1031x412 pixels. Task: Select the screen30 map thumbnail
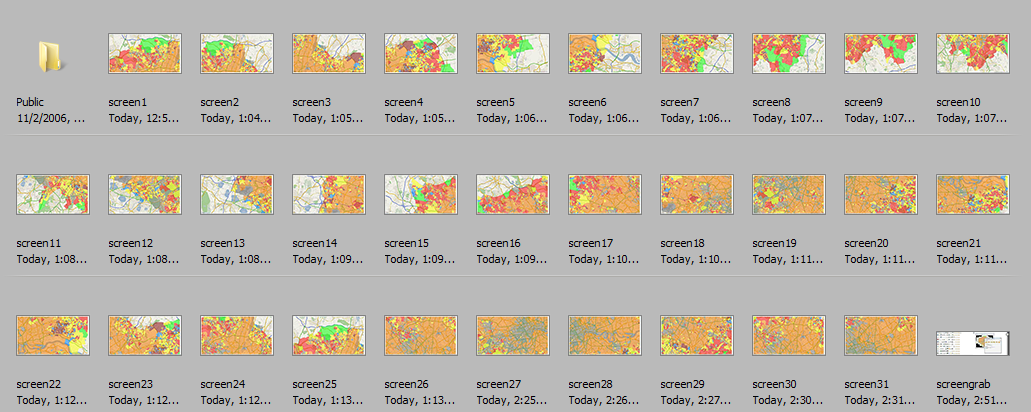(789, 335)
